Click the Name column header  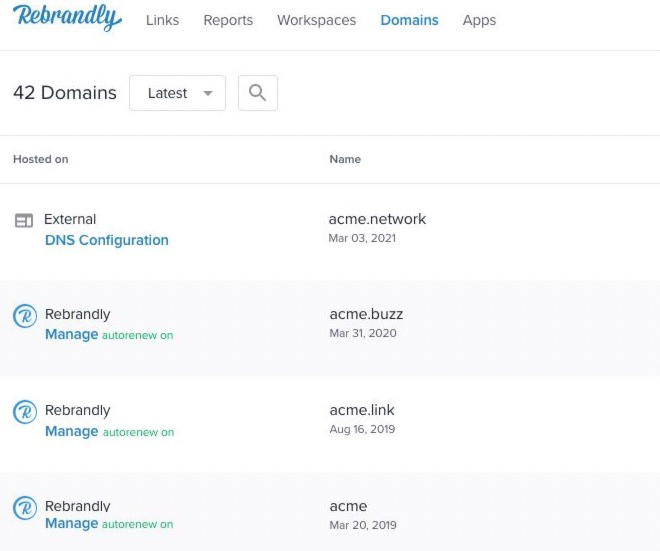345,159
